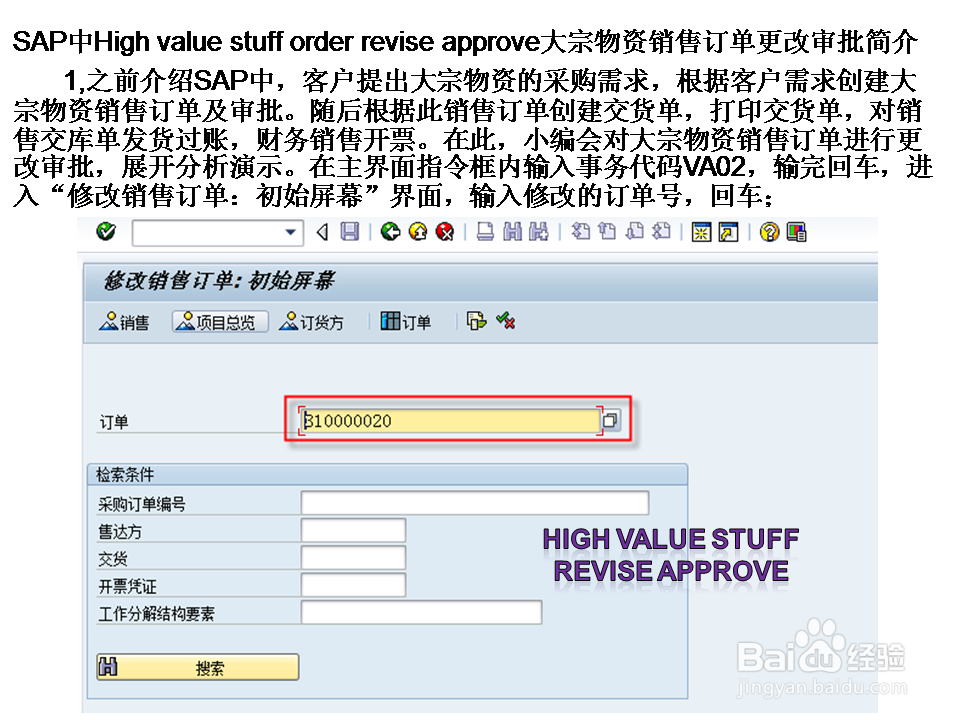The width and height of the screenshot is (960, 720).
Task: Click the Create New Session icon
Action: pyautogui.click(x=701, y=232)
